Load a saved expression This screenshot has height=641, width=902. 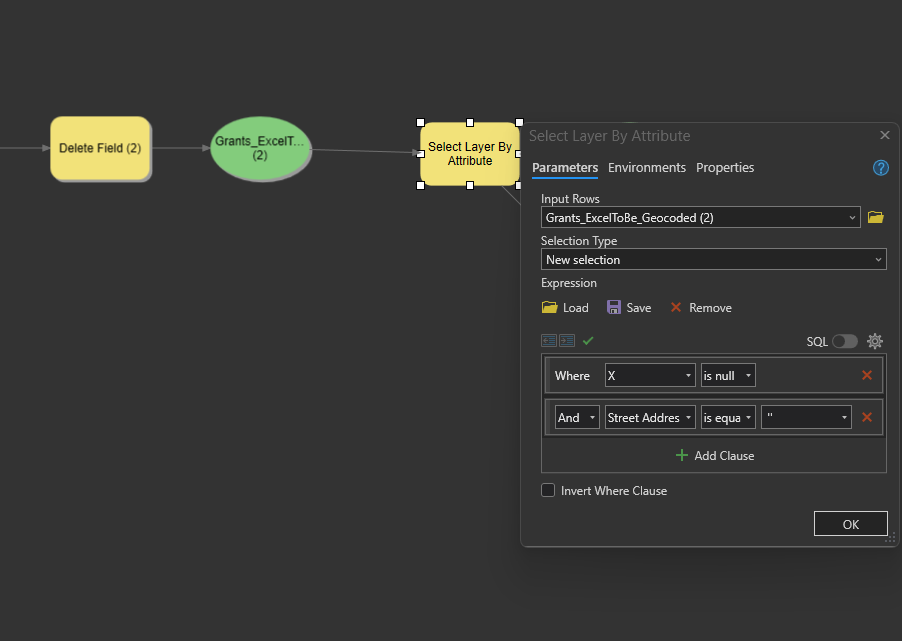[565, 308]
